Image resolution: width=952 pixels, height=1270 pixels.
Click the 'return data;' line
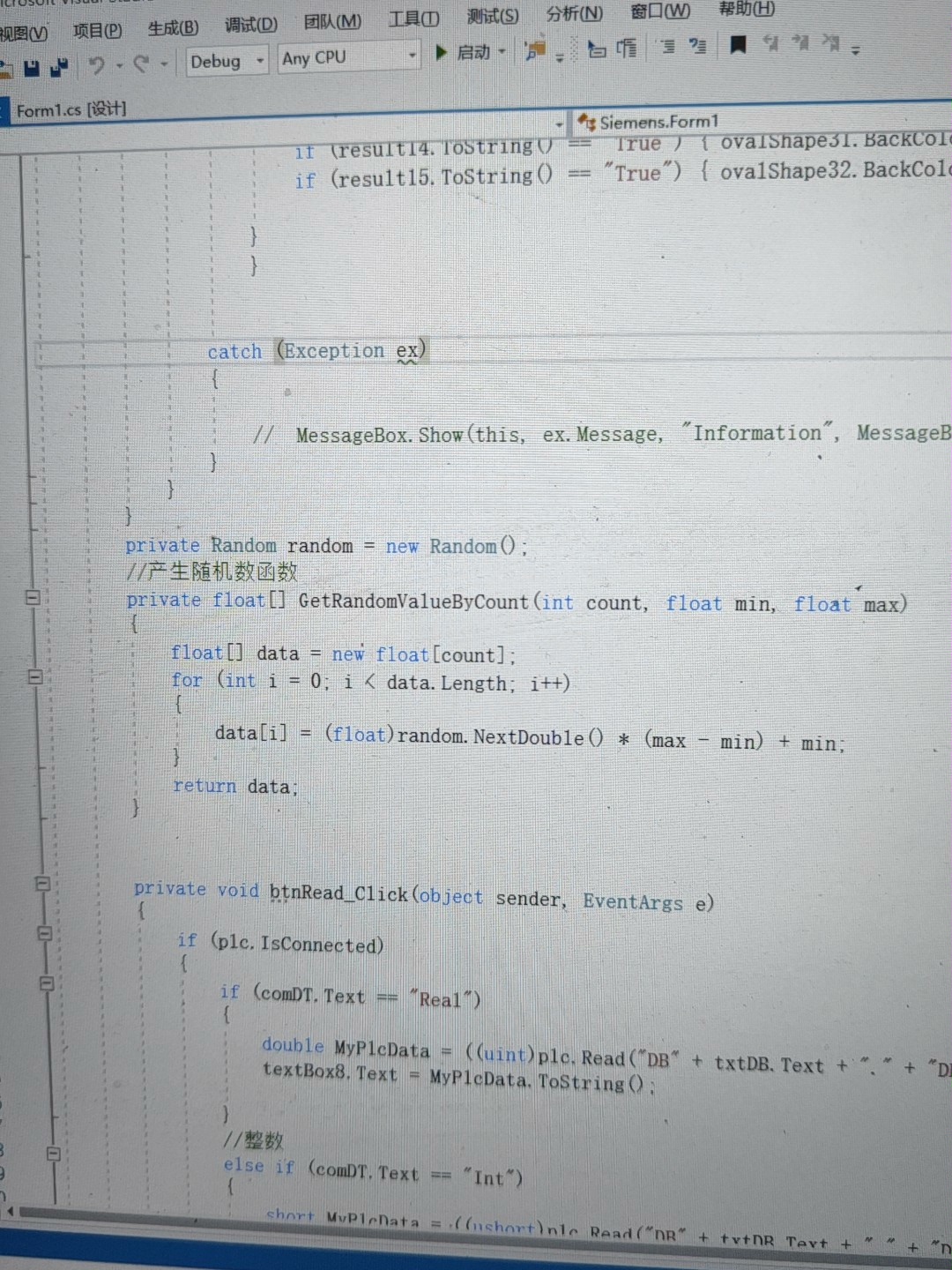pyautogui.click(x=235, y=786)
